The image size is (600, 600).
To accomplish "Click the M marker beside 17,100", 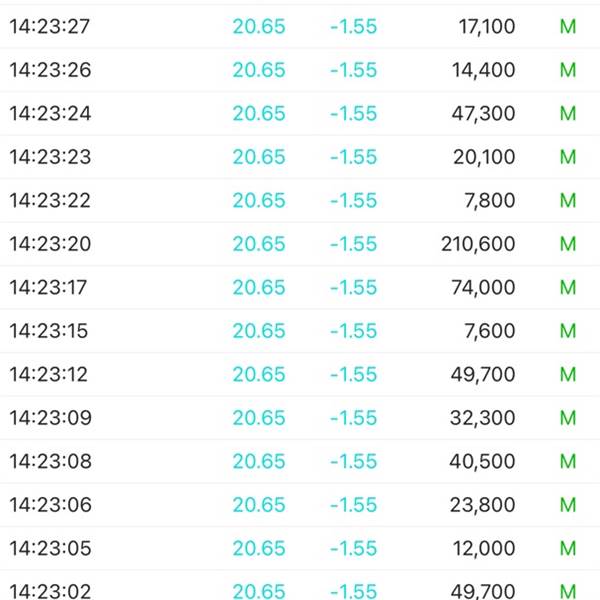I will tap(568, 26).
